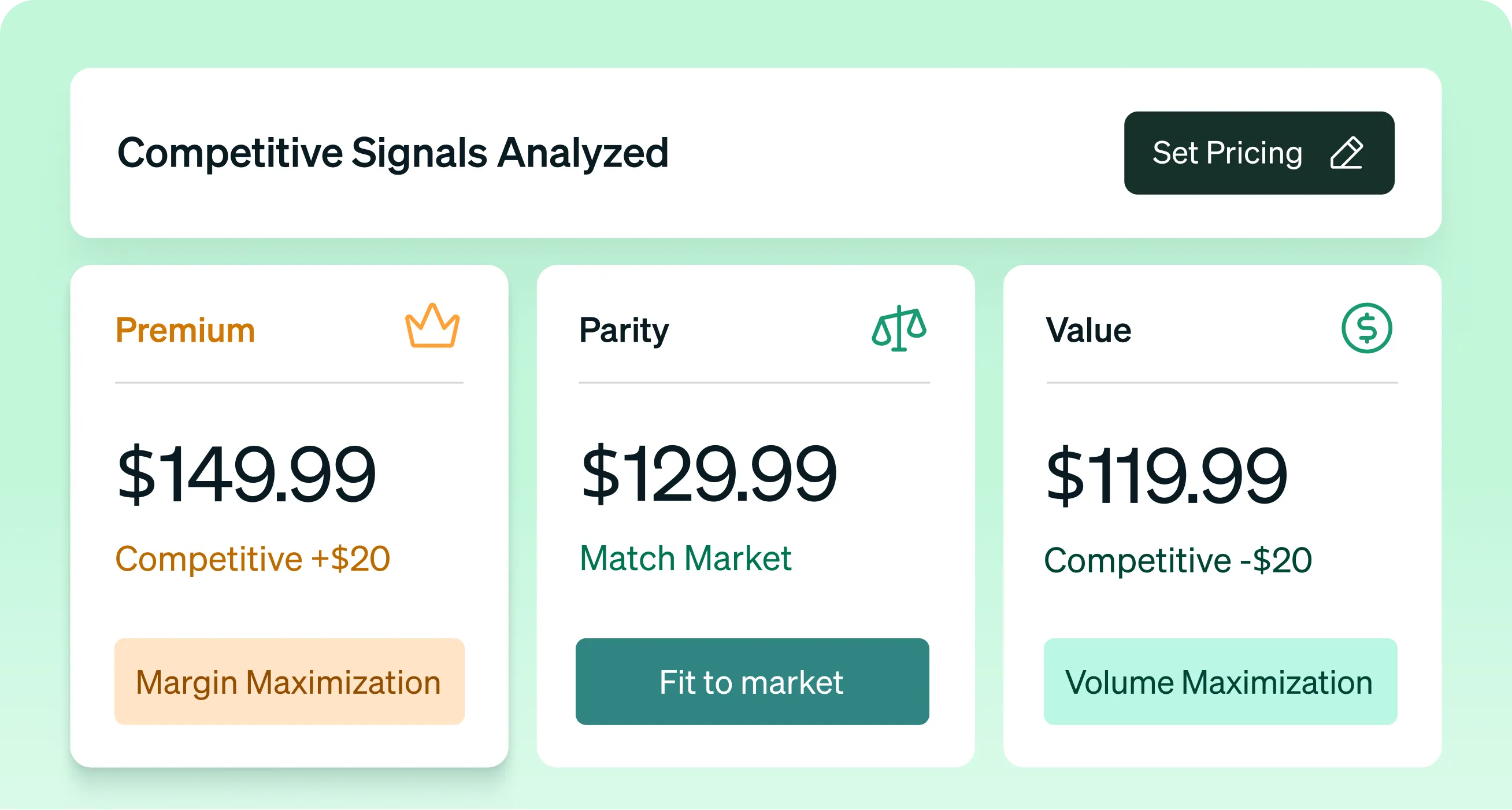The image size is (1512, 810).
Task: Click the divider line under Premium
Action: tap(290, 383)
